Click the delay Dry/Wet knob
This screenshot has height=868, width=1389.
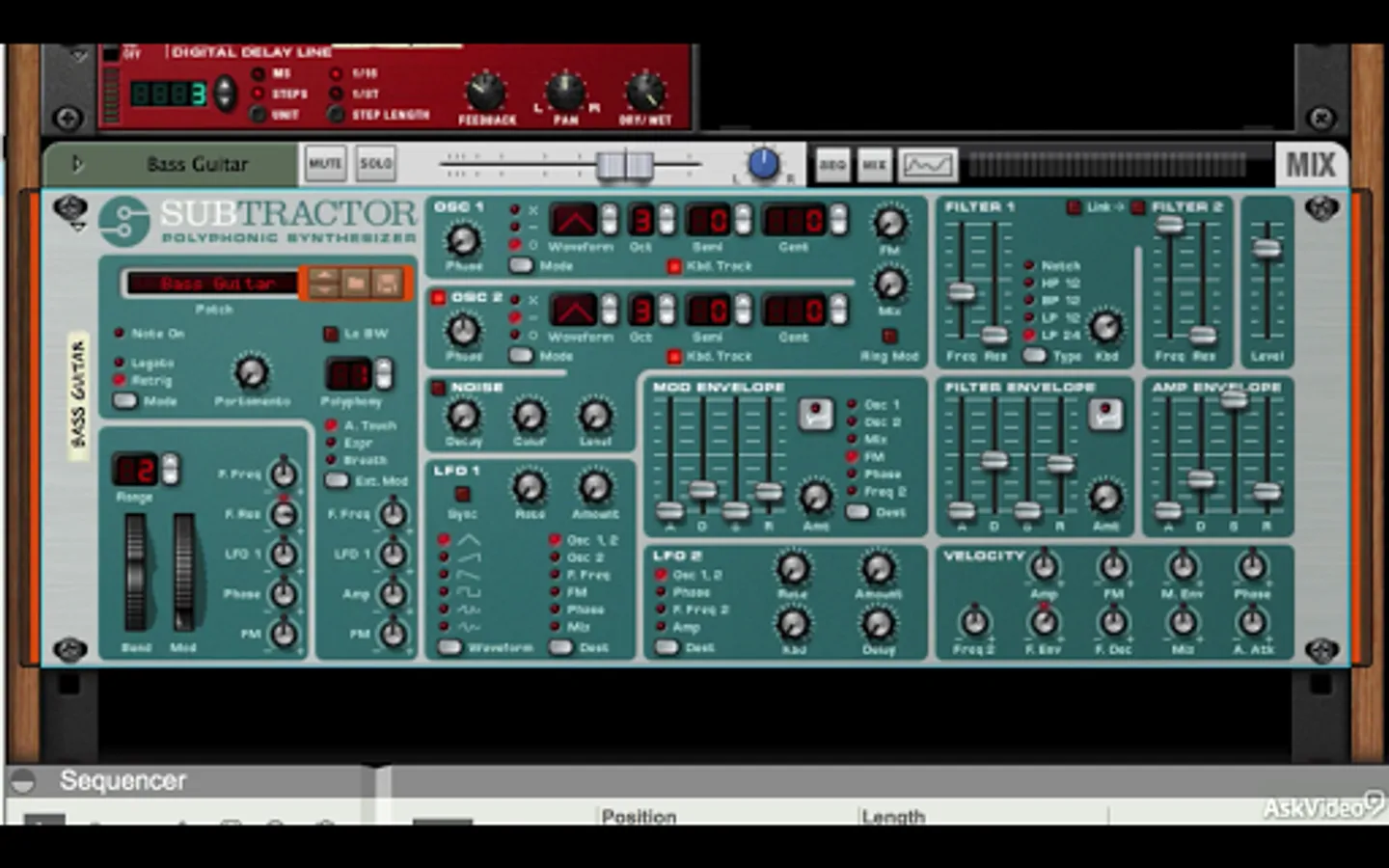[645, 93]
